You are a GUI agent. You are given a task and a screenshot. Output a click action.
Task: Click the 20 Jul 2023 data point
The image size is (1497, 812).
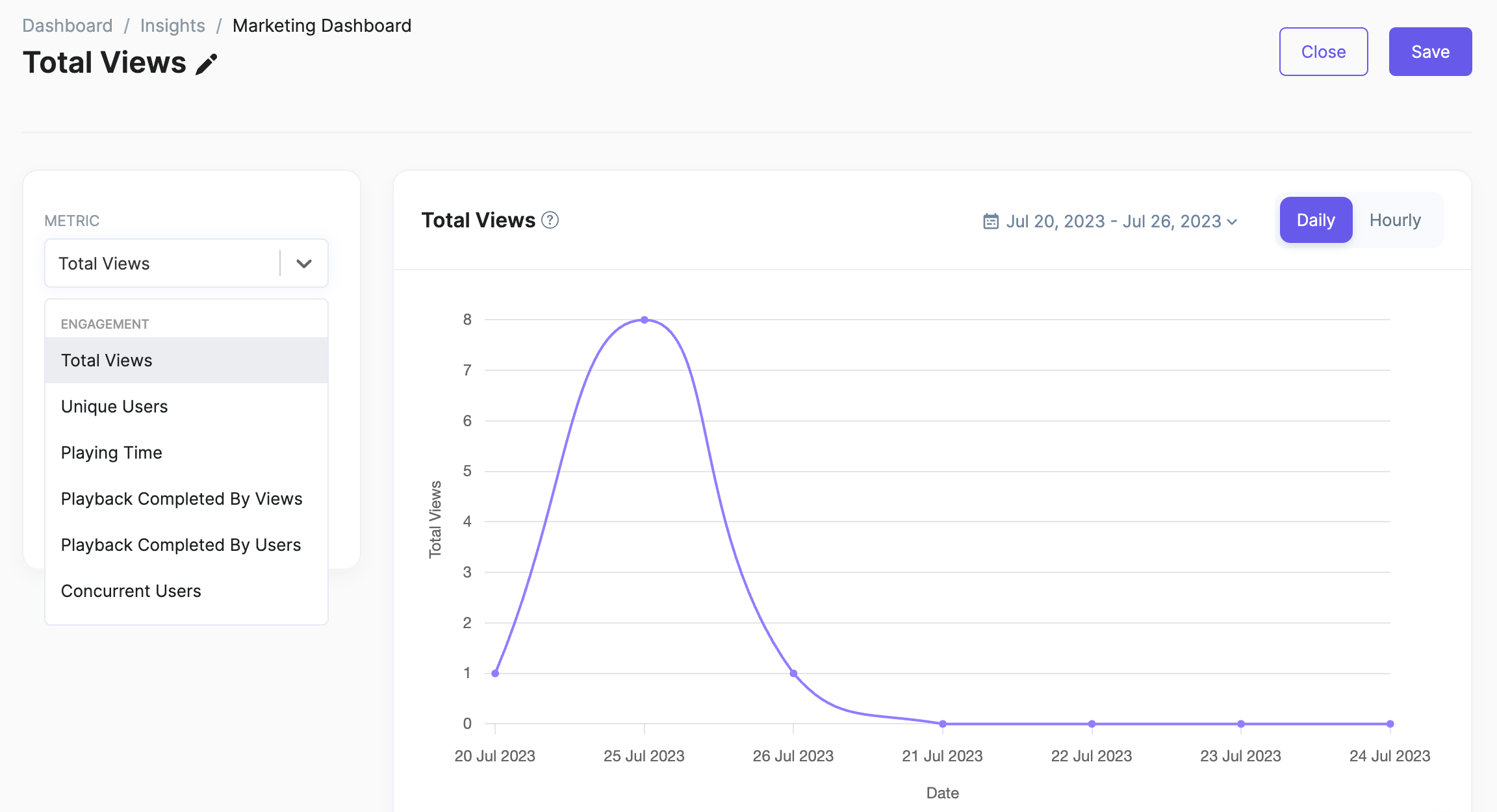(x=495, y=674)
